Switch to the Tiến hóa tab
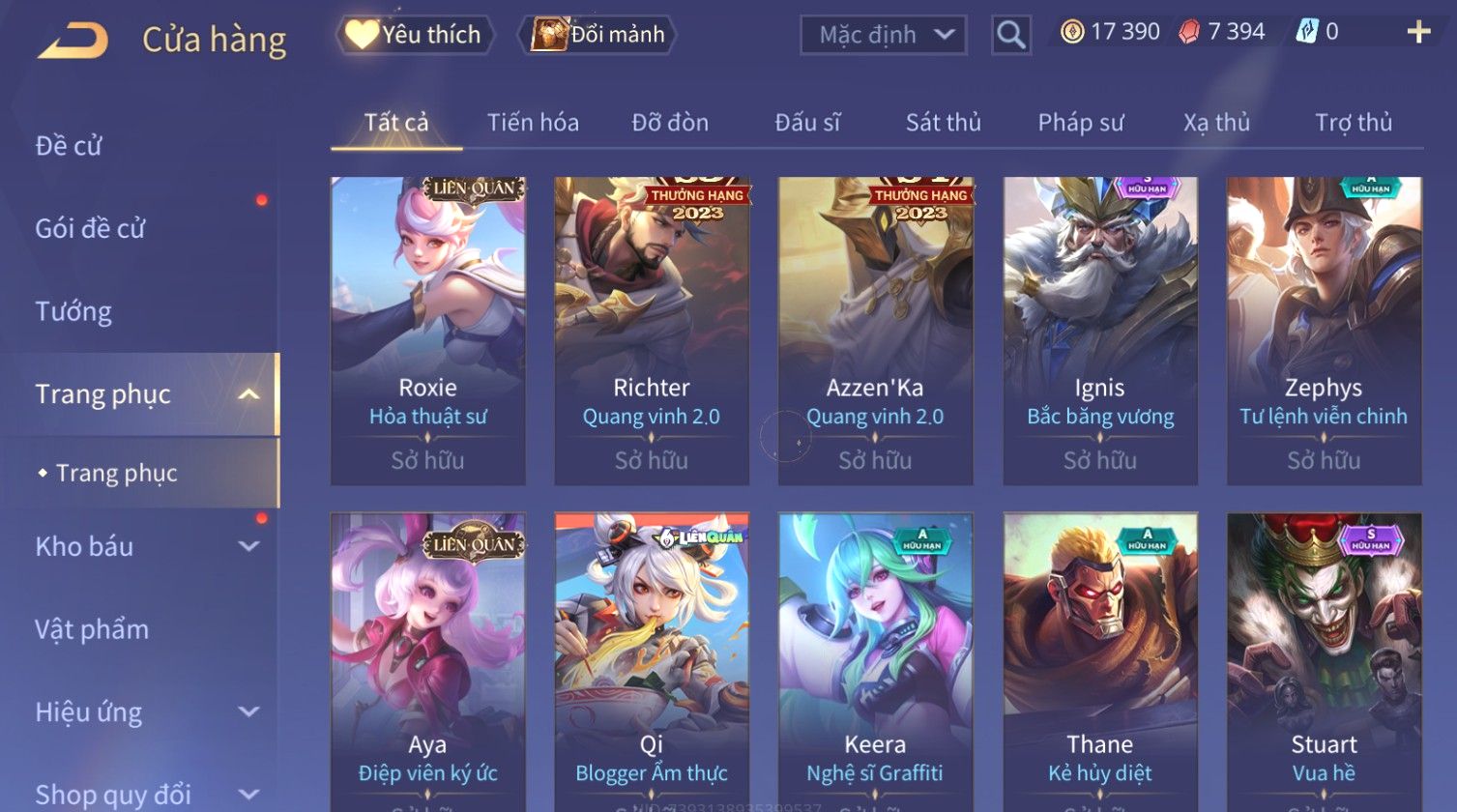Image resolution: width=1457 pixels, height=812 pixels. pyautogui.click(x=533, y=123)
